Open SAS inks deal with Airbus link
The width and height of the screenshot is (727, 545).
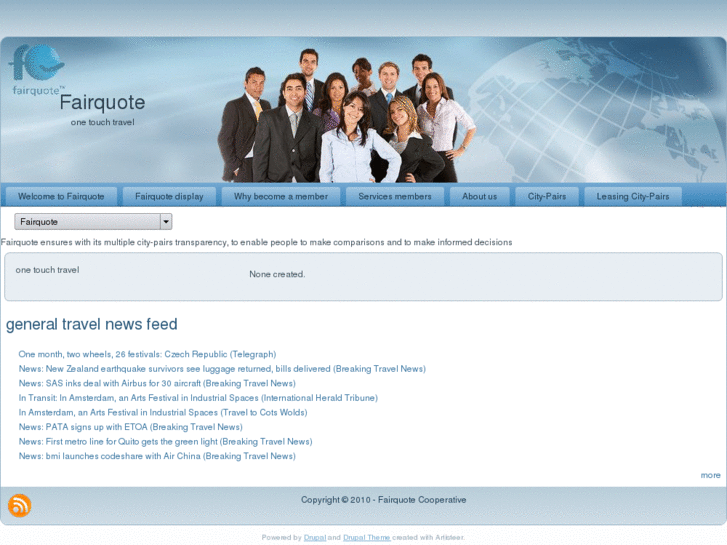click(157, 384)
